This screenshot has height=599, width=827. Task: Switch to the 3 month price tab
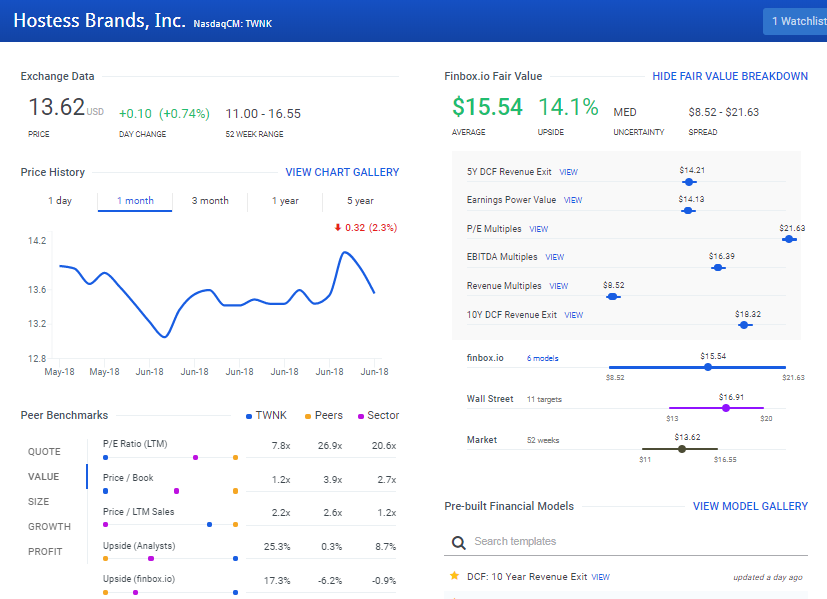tap(210, 201)
